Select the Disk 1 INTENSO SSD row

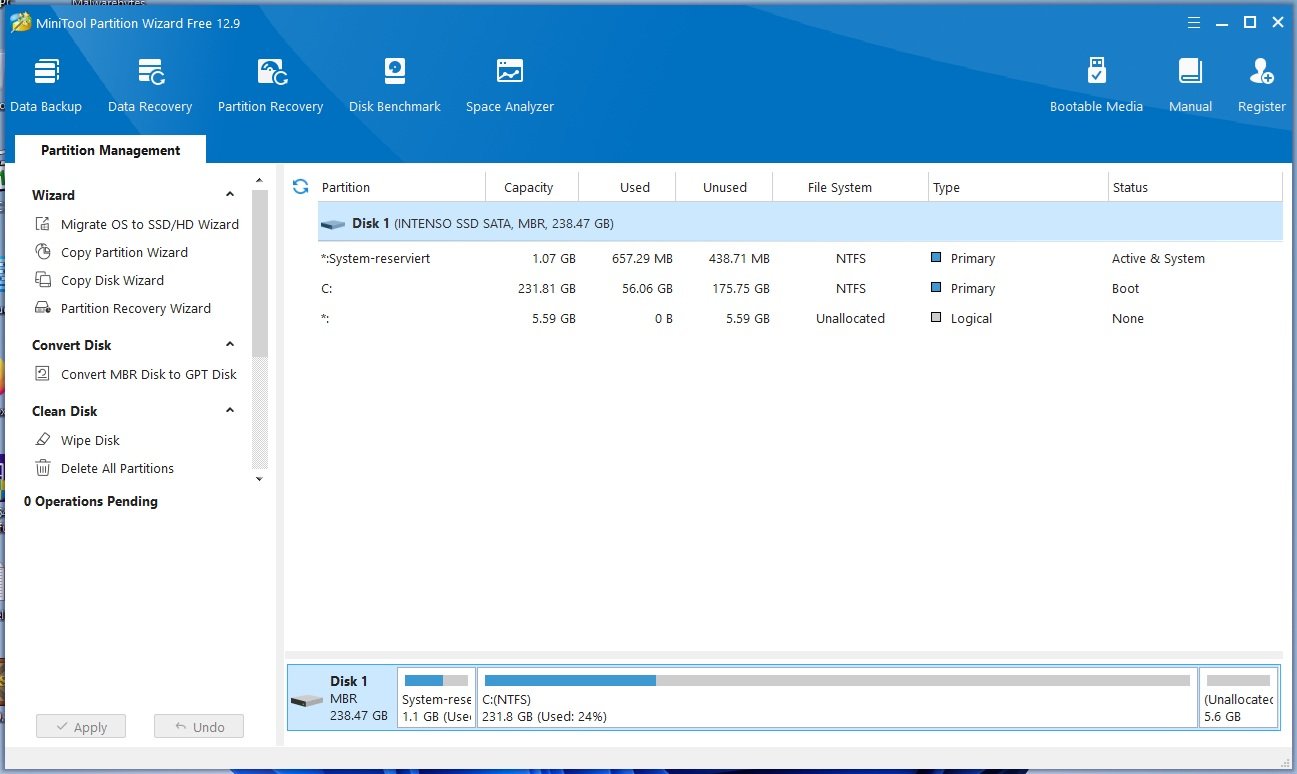(800, 224)
